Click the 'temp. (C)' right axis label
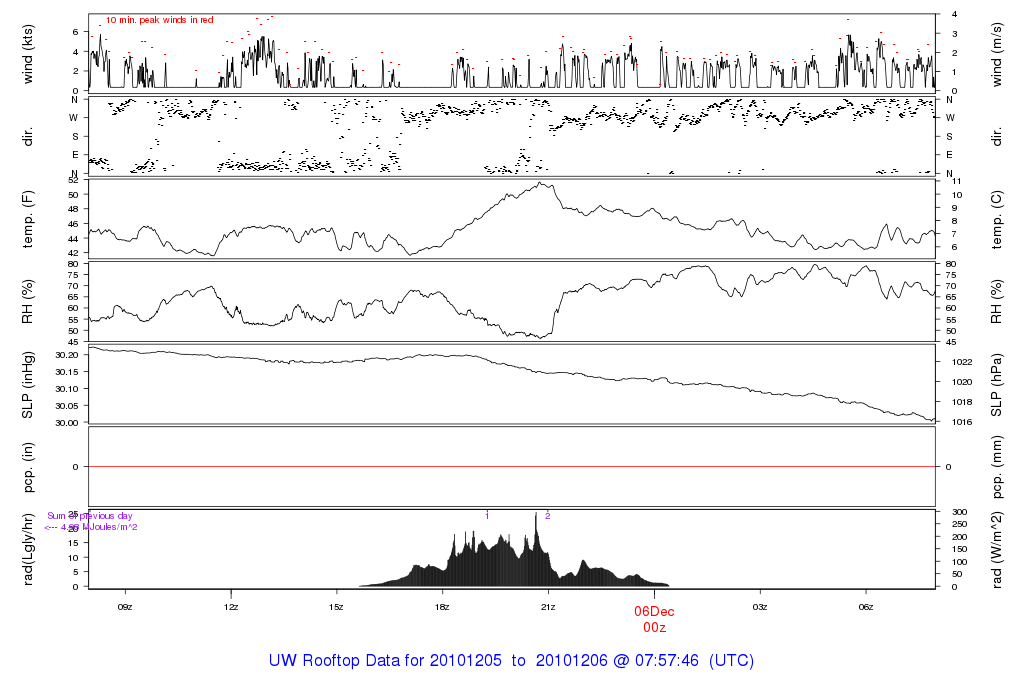This screenshot has height=700, width=1024. (x=996, y=219)
